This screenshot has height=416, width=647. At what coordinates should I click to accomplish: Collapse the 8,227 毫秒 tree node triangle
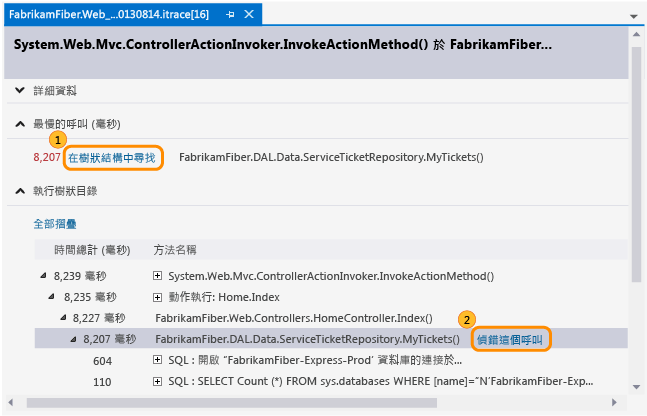(x=63, y=317)
